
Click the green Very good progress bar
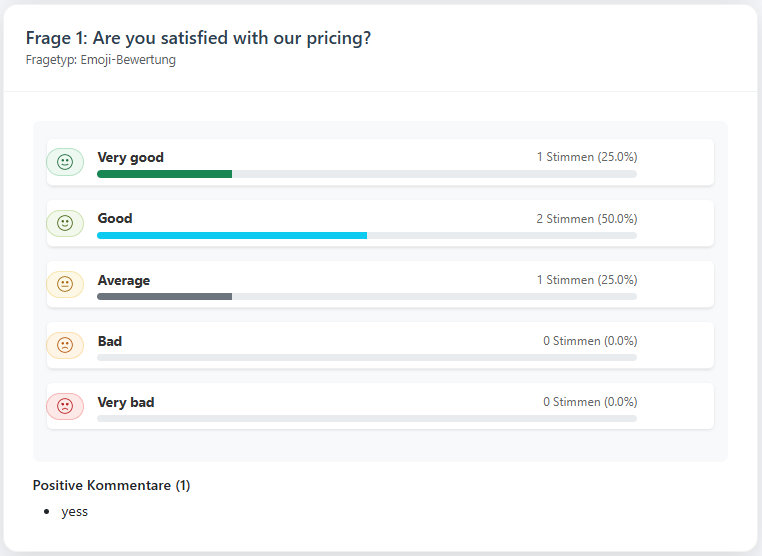(x=165, y=174)
